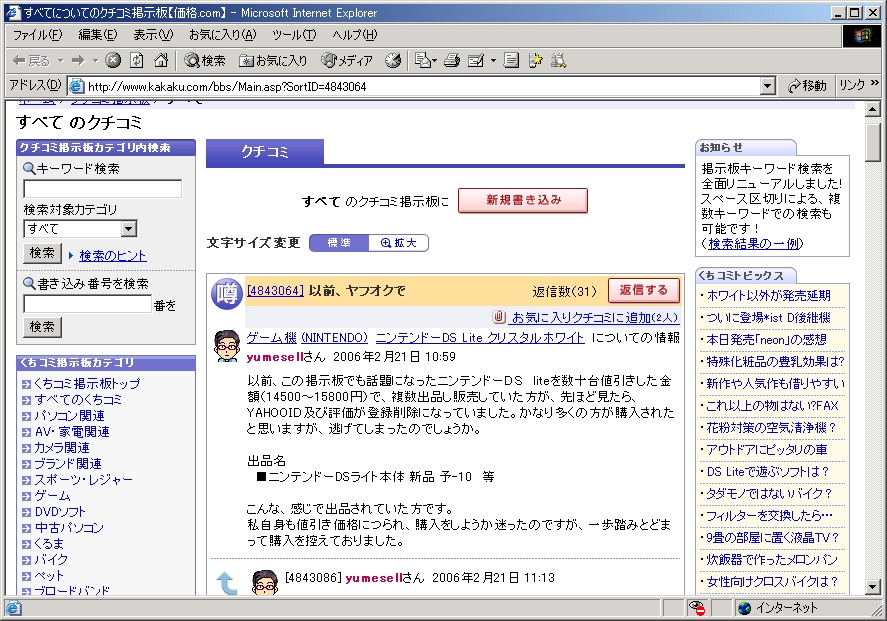The width and height of the screenshot is (887, 621).
Task: Click お気に入りクチコミに追加 link
Action: click(x=595, y=318)
